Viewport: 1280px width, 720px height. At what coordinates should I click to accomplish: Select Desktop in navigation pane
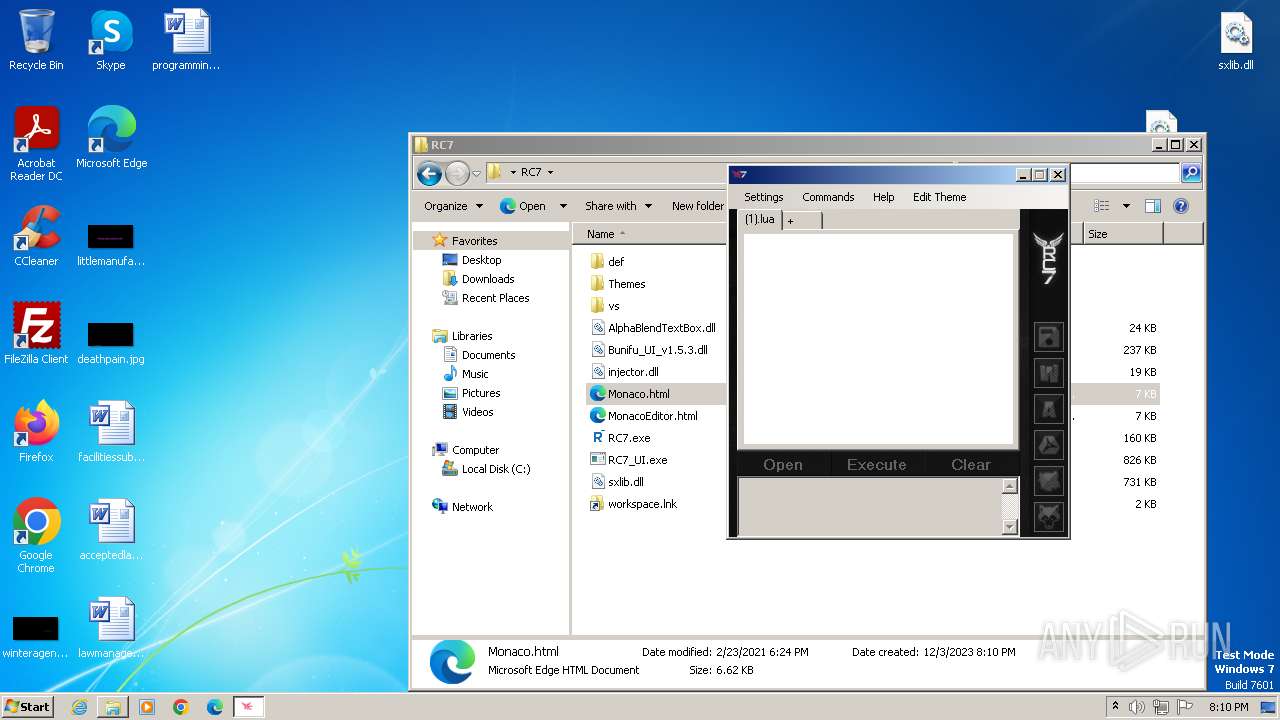(x=481, y=260)
